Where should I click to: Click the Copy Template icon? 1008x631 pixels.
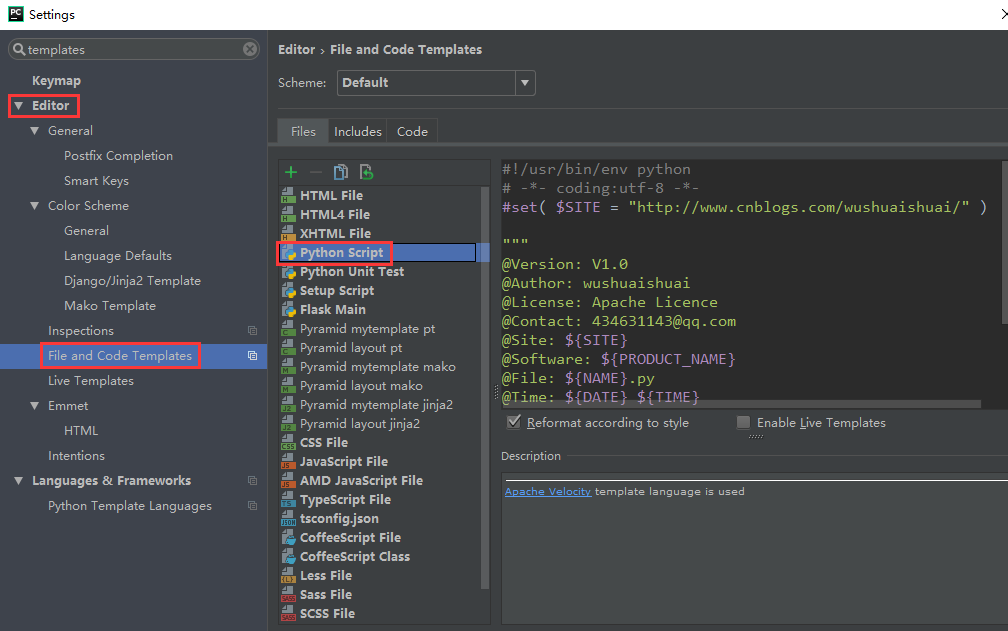click(341, 172)
